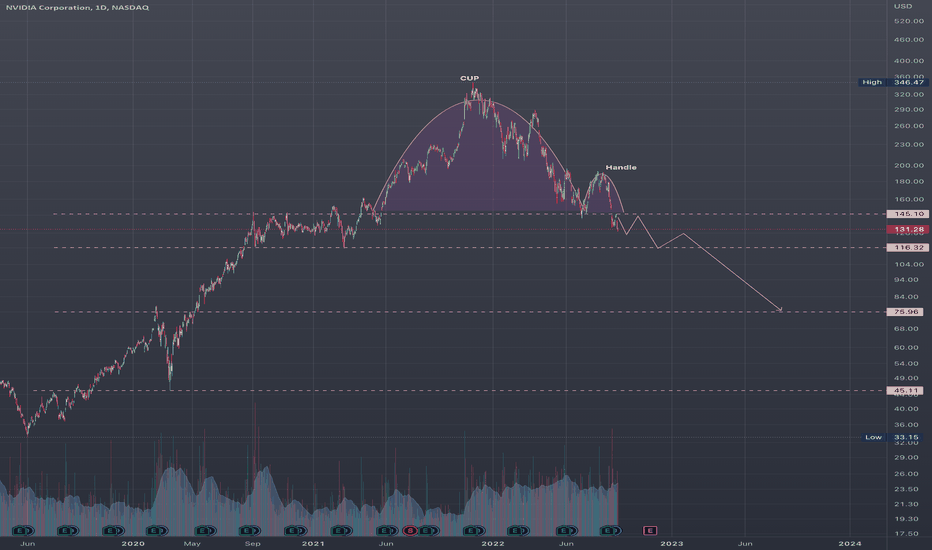
Task: Click the 520.00 price scale value
Action: [909, 21]
